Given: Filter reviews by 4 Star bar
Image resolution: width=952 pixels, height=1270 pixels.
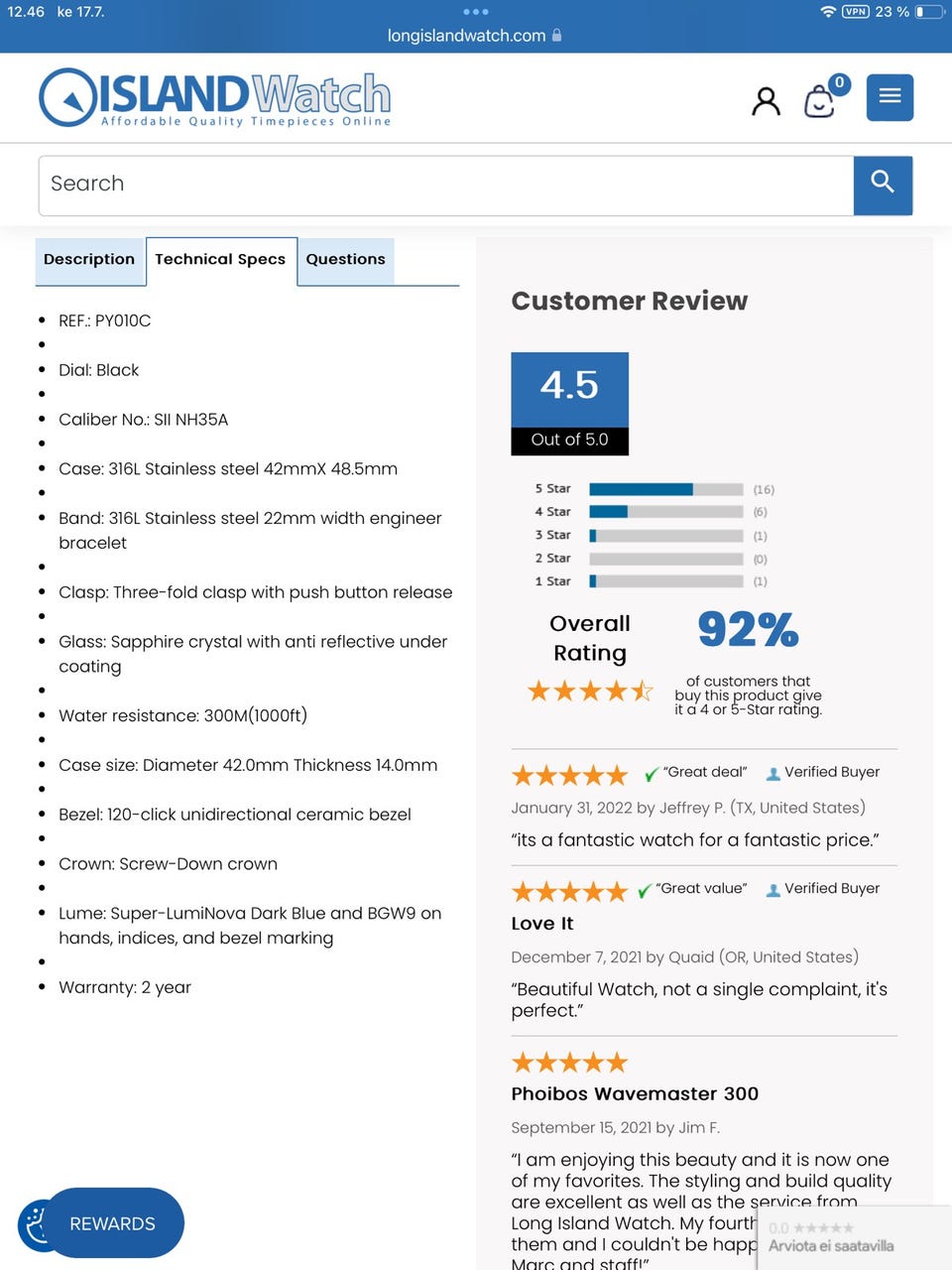Looking at the screenshot, I should pos(665,512).
